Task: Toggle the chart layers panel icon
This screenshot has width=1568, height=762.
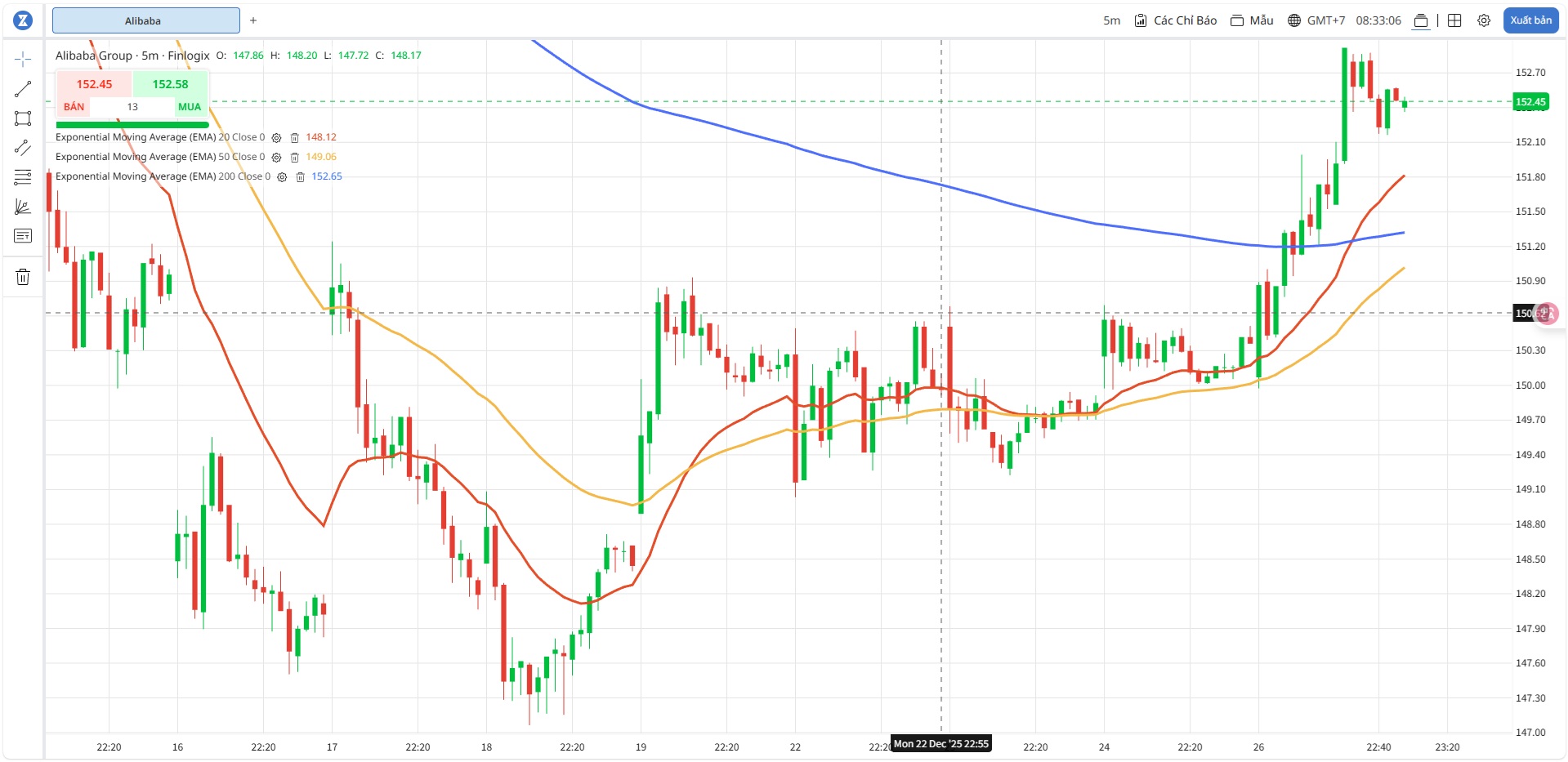Action: (1421, 20)
